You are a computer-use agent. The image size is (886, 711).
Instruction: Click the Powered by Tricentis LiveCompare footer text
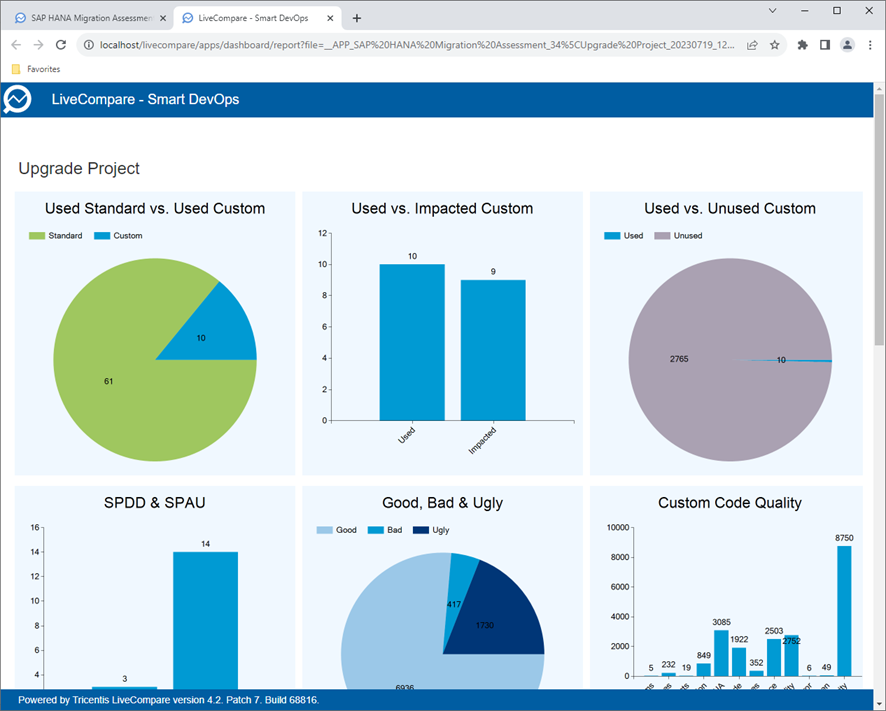(x=168, y=700)
